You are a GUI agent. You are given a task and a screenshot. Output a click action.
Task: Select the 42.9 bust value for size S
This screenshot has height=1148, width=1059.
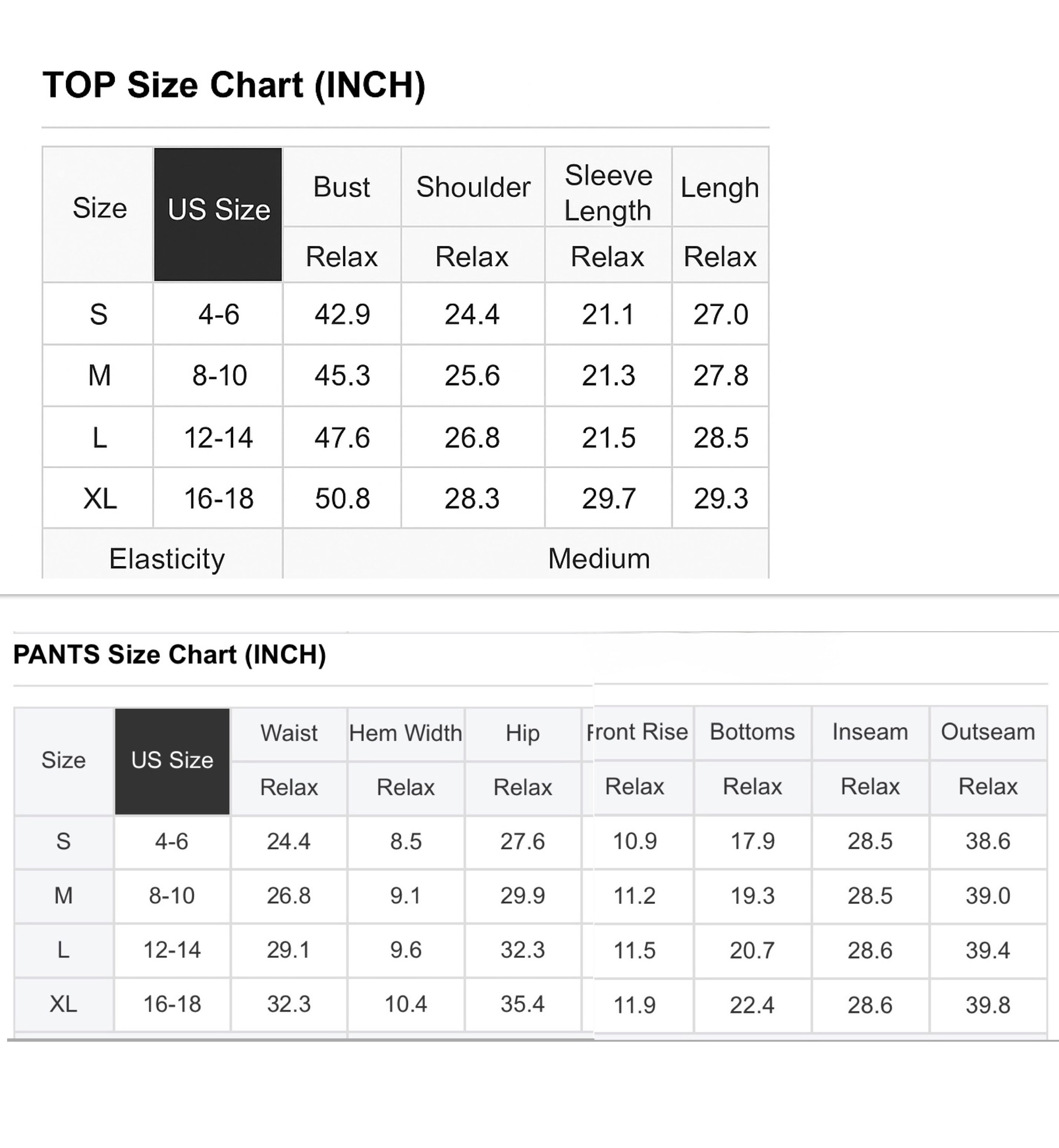pyautogui.click(x=342, y=315)
